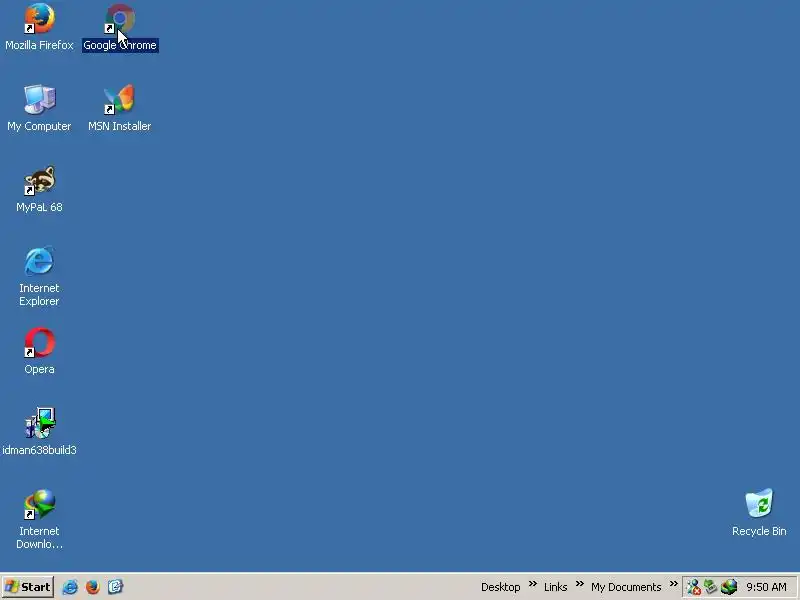Click the messenger tray icon with red X

point(693,587)
